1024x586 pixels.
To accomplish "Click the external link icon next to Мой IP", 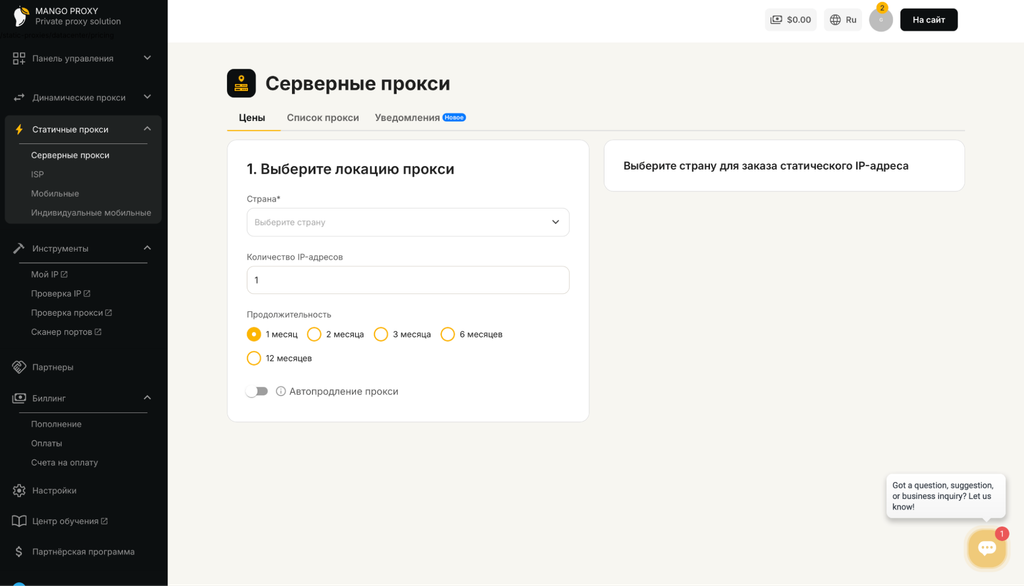I will coord(64,274).
